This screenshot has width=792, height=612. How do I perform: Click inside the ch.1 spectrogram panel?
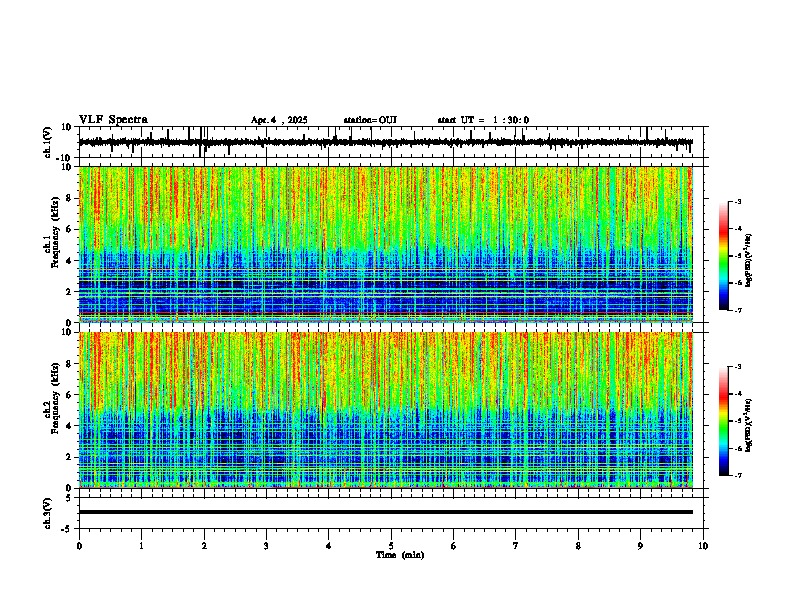(385, 244)
